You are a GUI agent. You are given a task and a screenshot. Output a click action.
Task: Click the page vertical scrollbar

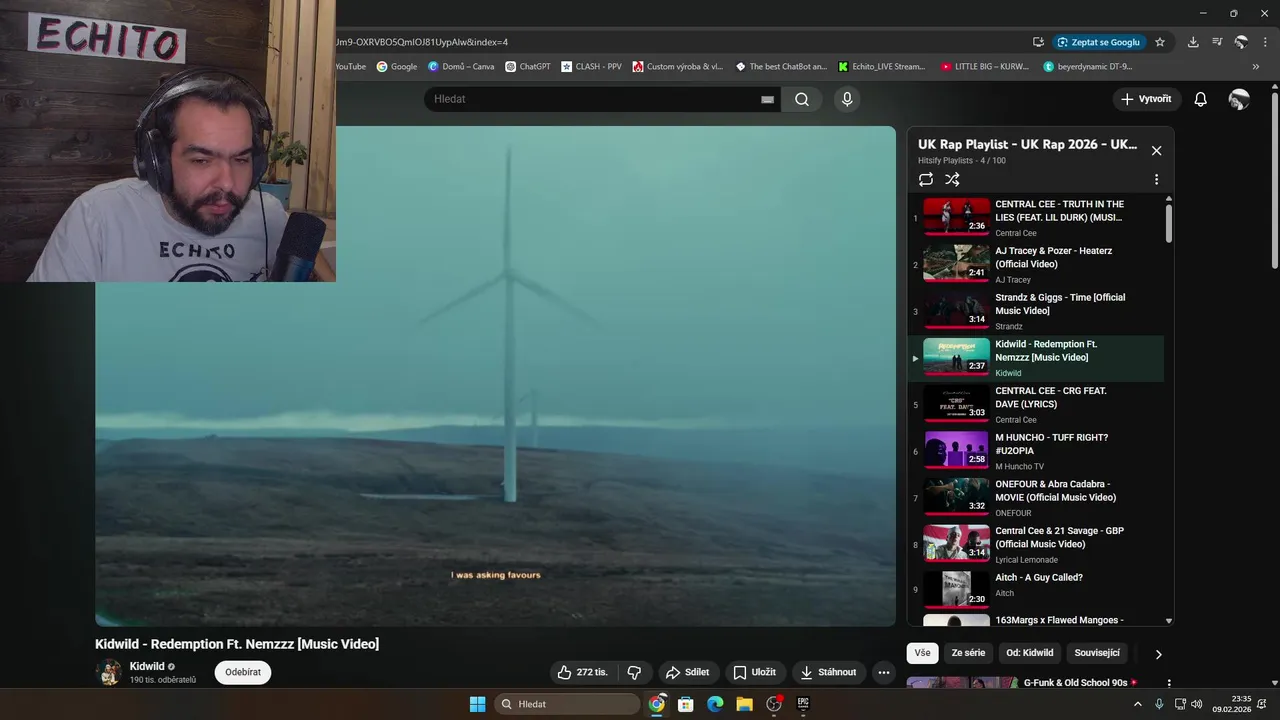(1274, 180)
